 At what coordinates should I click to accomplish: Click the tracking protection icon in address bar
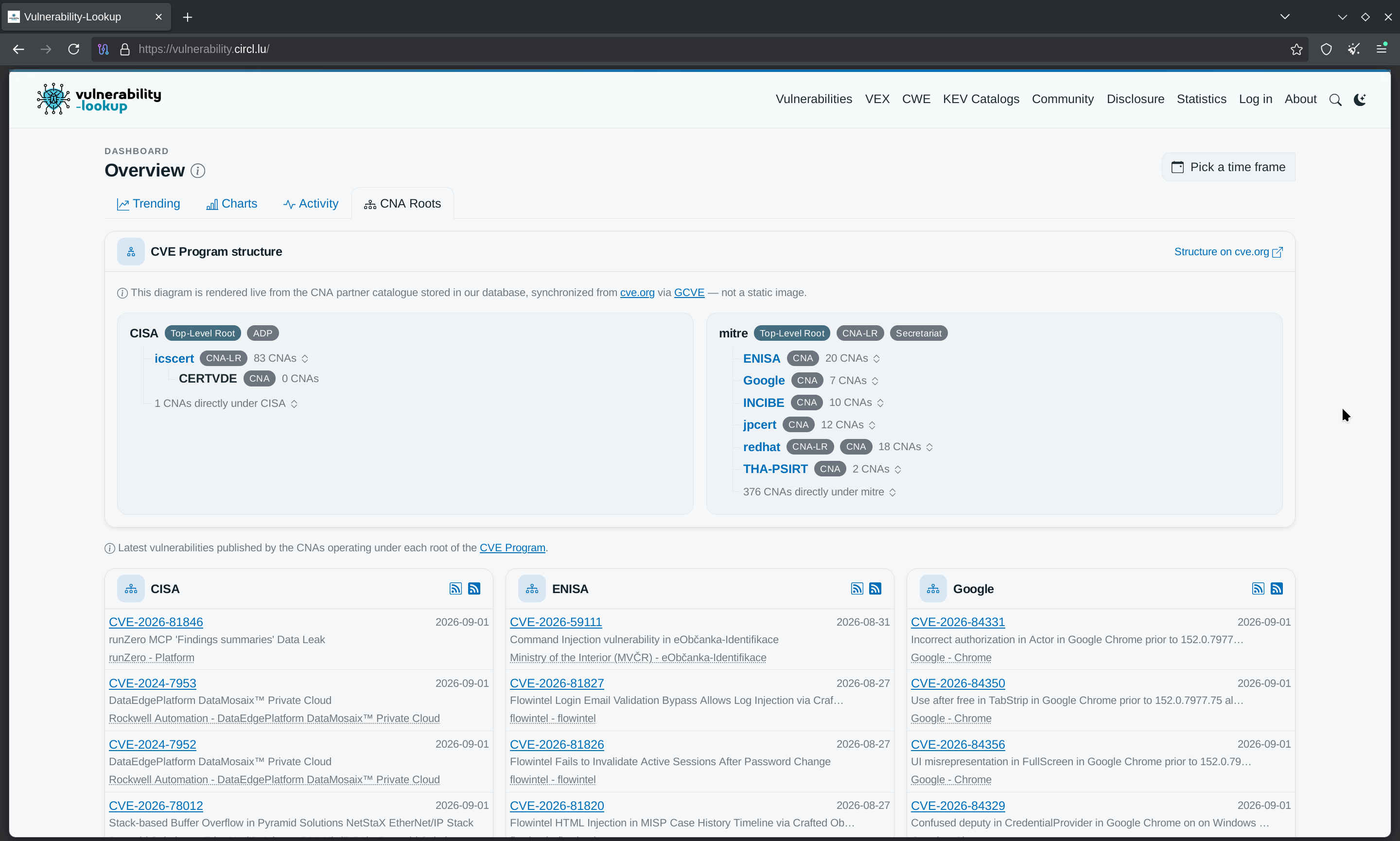pos(103,49)
